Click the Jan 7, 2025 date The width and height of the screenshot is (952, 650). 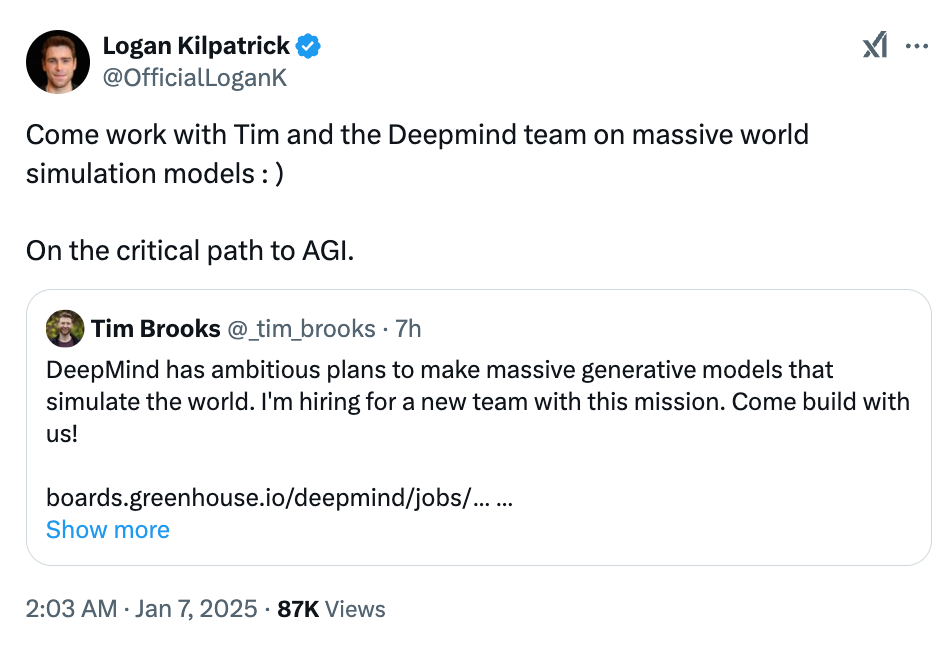[196, 609]
